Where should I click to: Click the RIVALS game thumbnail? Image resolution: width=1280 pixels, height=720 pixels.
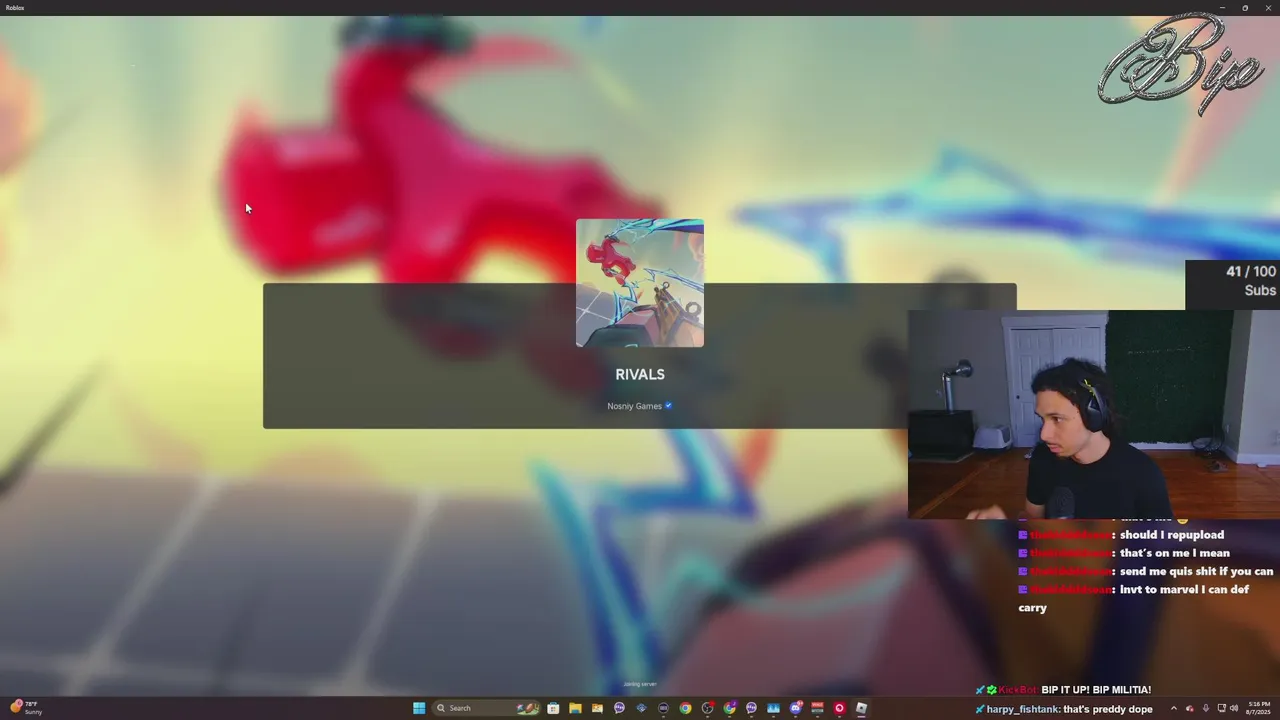(640, 283)
